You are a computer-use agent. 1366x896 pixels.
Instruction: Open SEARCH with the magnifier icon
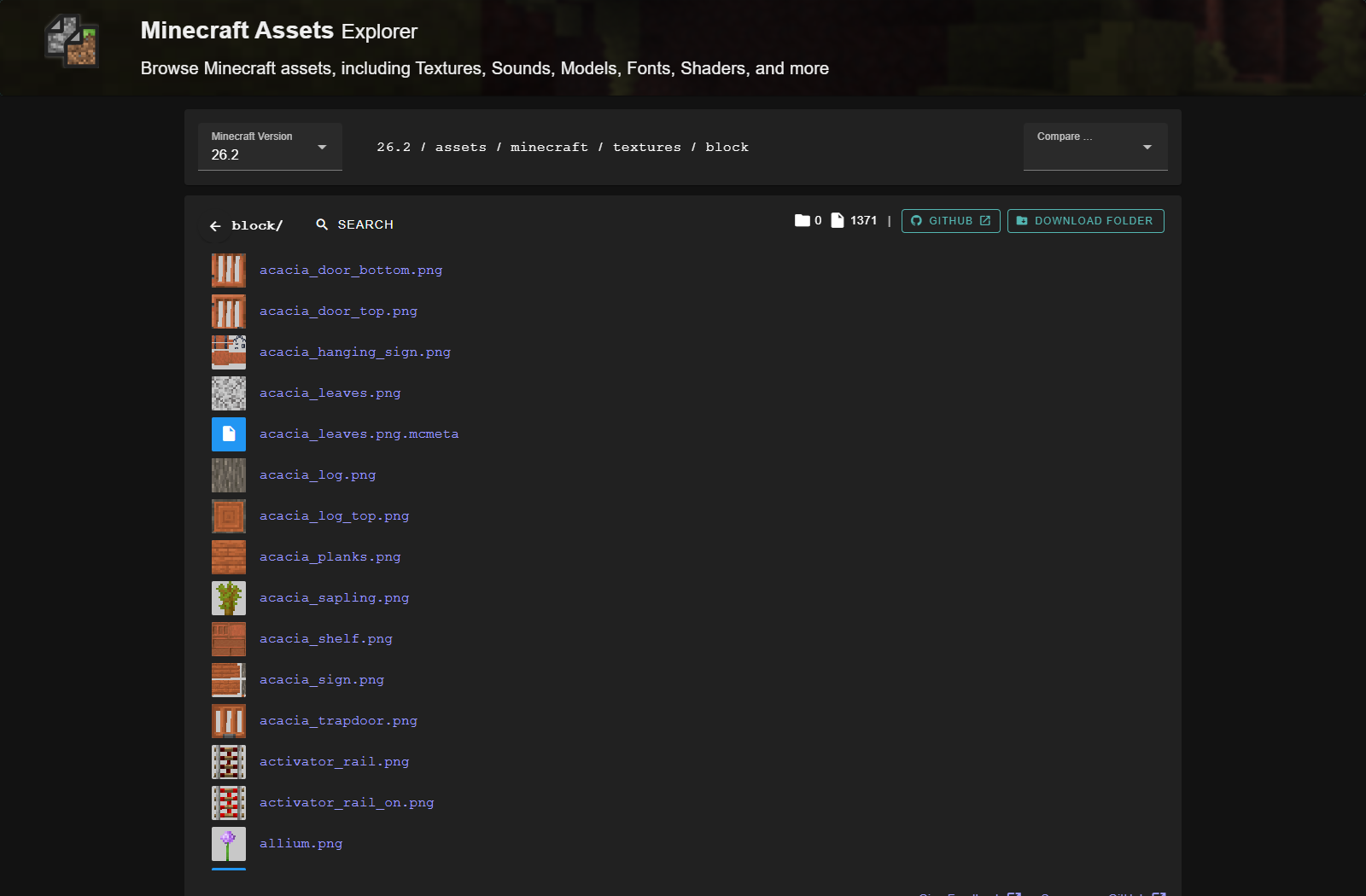click(x=322, y=224)
